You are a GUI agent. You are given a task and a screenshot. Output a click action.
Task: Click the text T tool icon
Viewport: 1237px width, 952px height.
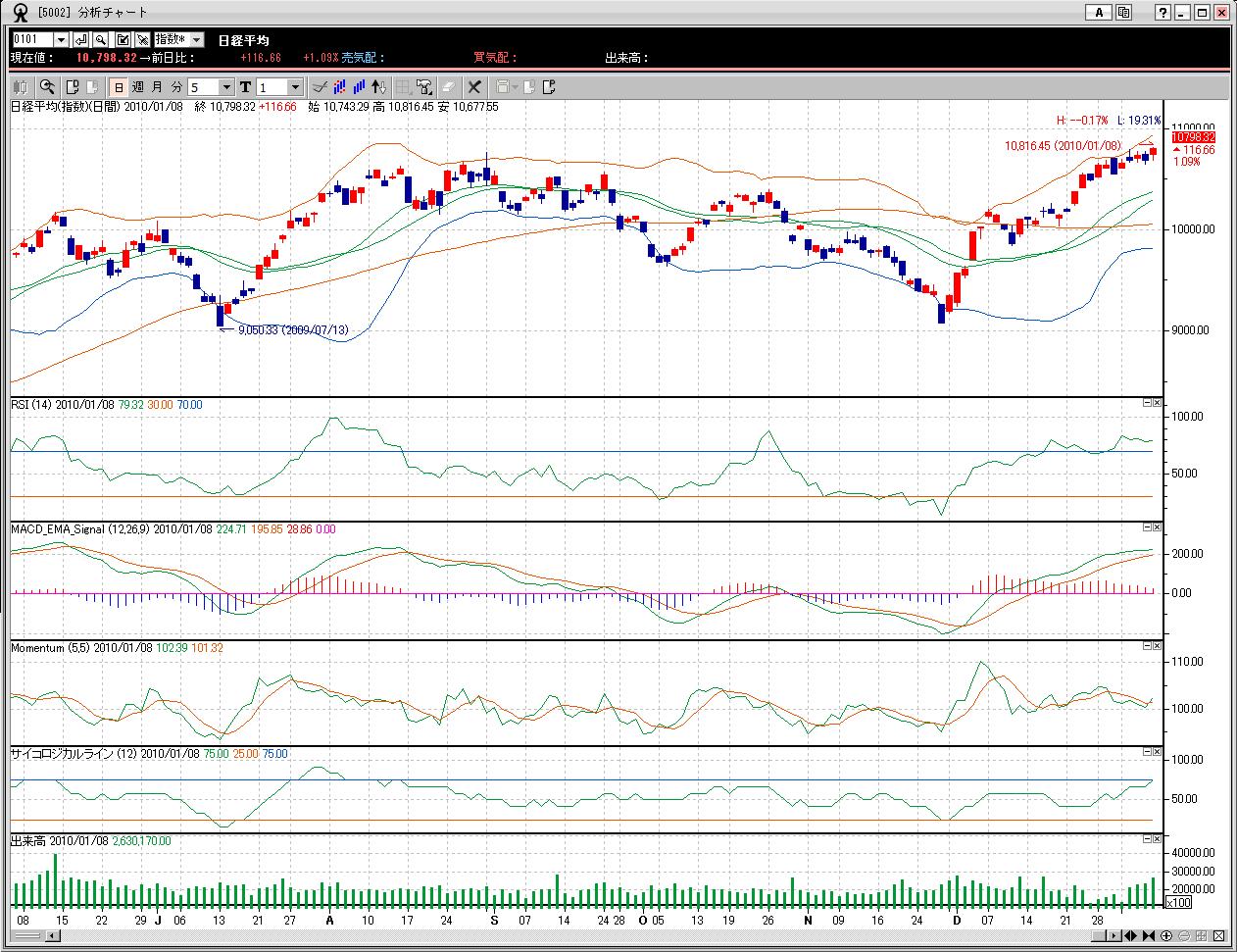coord(245,87)
